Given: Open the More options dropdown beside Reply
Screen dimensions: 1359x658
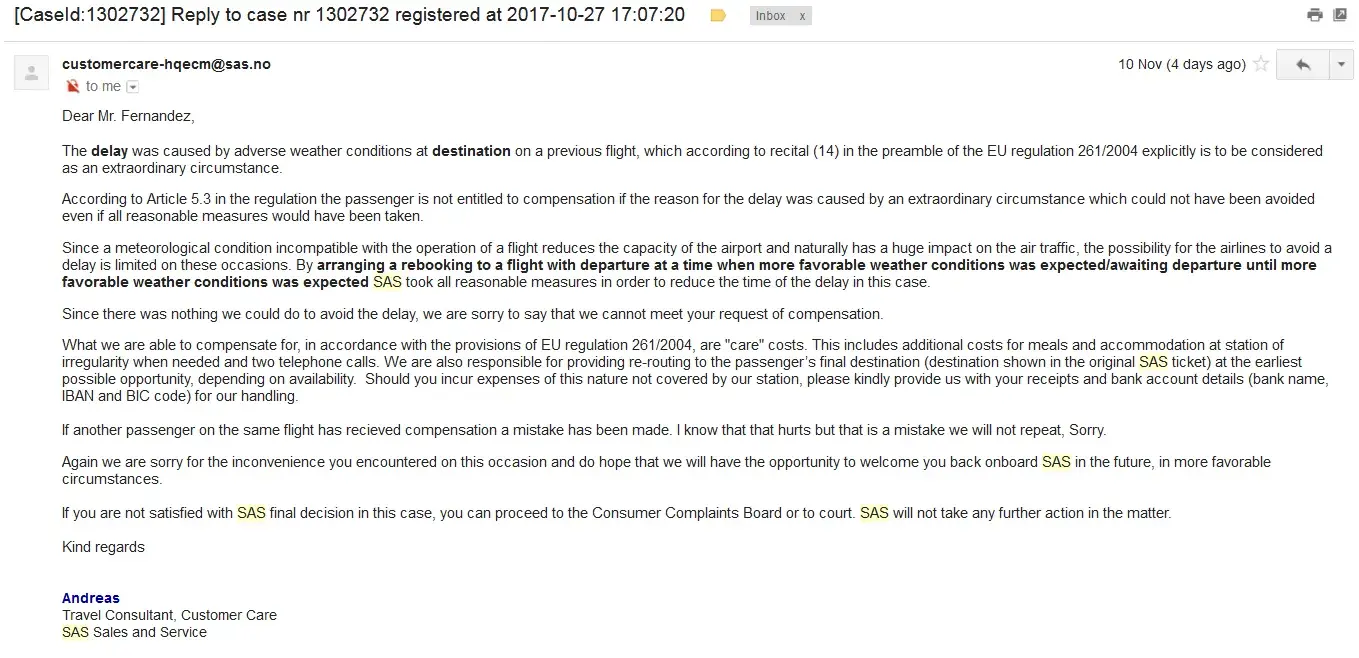Looking at the screenshot, I should click(x=1341, y=64).
